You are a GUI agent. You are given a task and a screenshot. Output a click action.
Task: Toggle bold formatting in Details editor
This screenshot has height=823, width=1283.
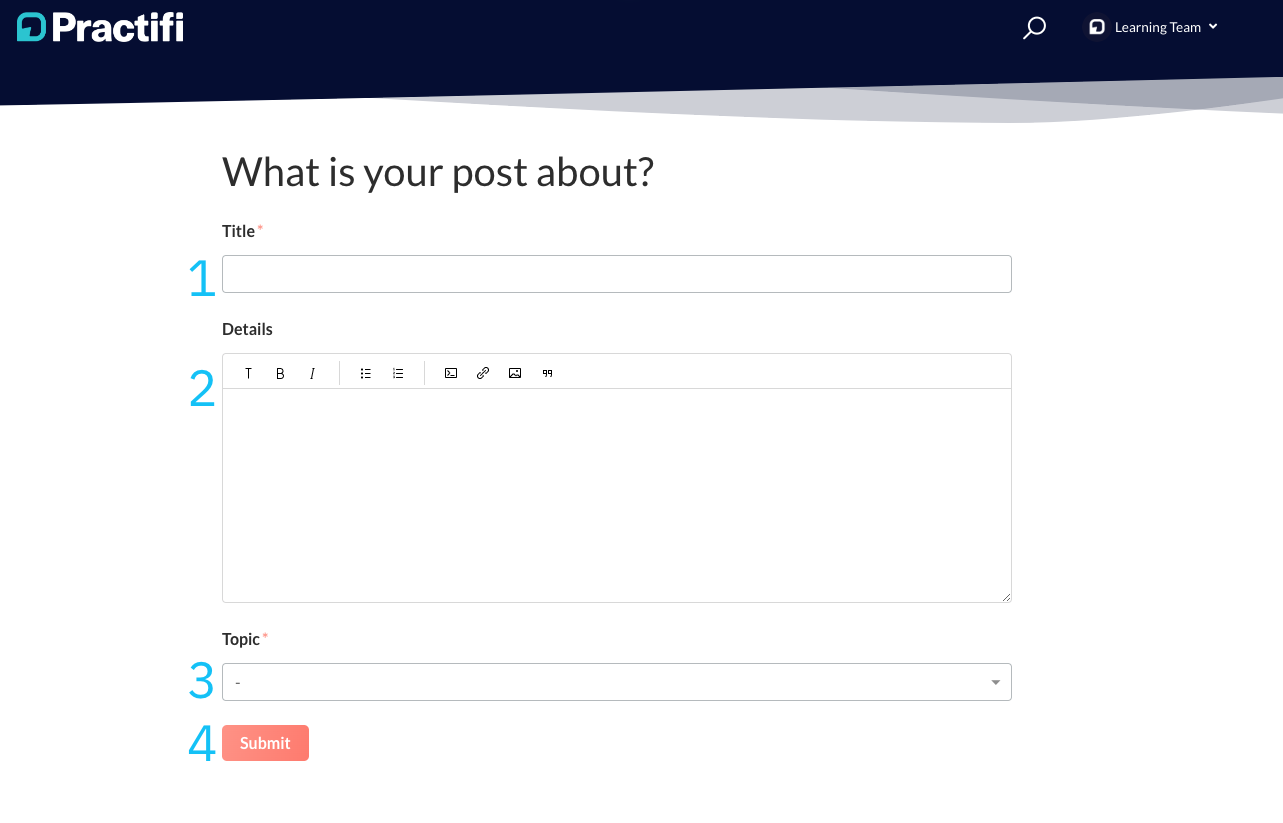pyautogui.click(x=280, y=373)
